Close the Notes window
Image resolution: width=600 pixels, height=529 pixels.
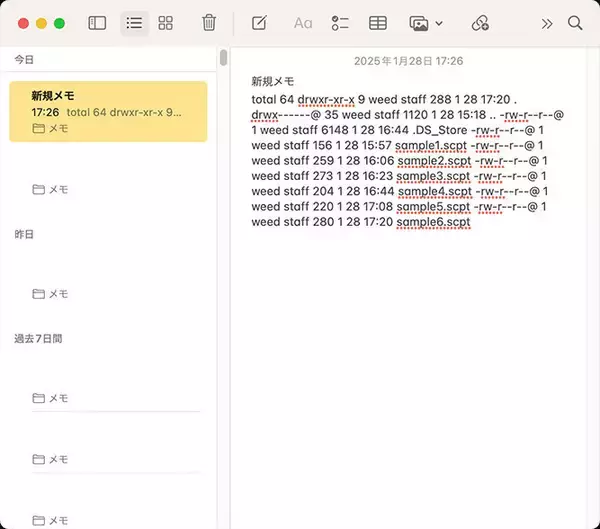pos(23,24)
